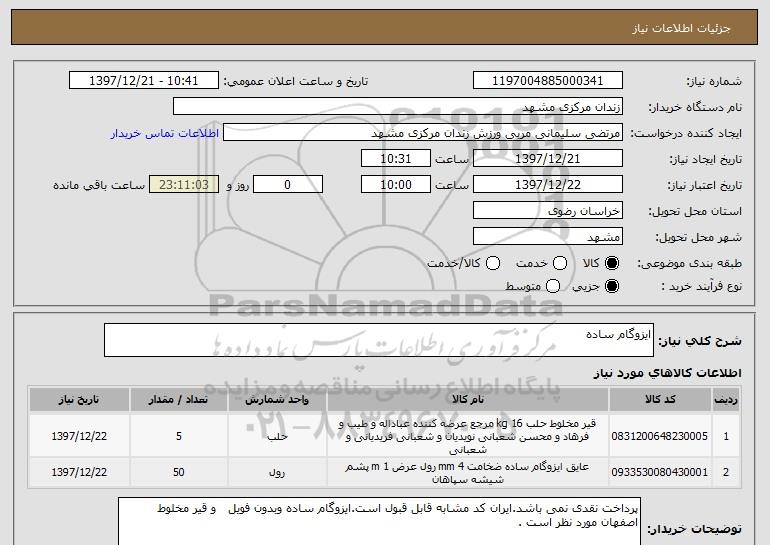Select the جزیی purchase type radio
Image resolution: width=770 pixels, height=545 pixels.
(x=612, y=286)
